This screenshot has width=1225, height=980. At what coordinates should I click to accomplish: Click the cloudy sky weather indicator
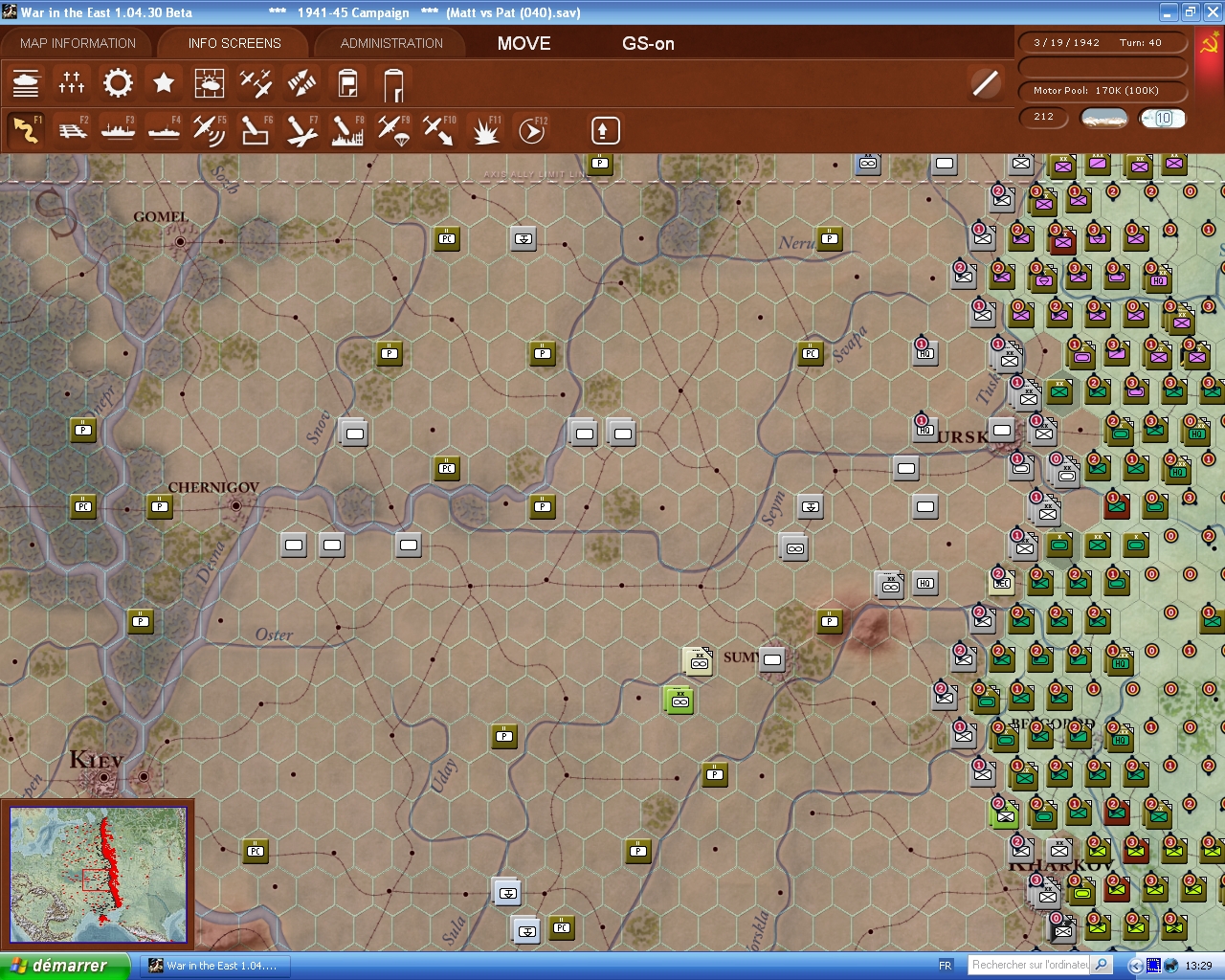pyautogui.click(x=1103, y=118)
